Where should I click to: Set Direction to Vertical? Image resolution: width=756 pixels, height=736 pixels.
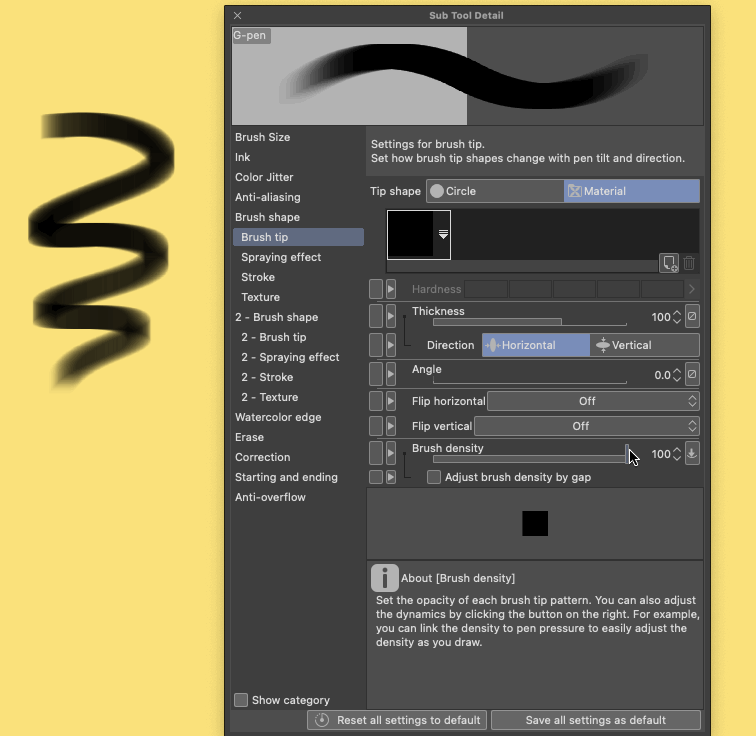click(x=645, y=345)
